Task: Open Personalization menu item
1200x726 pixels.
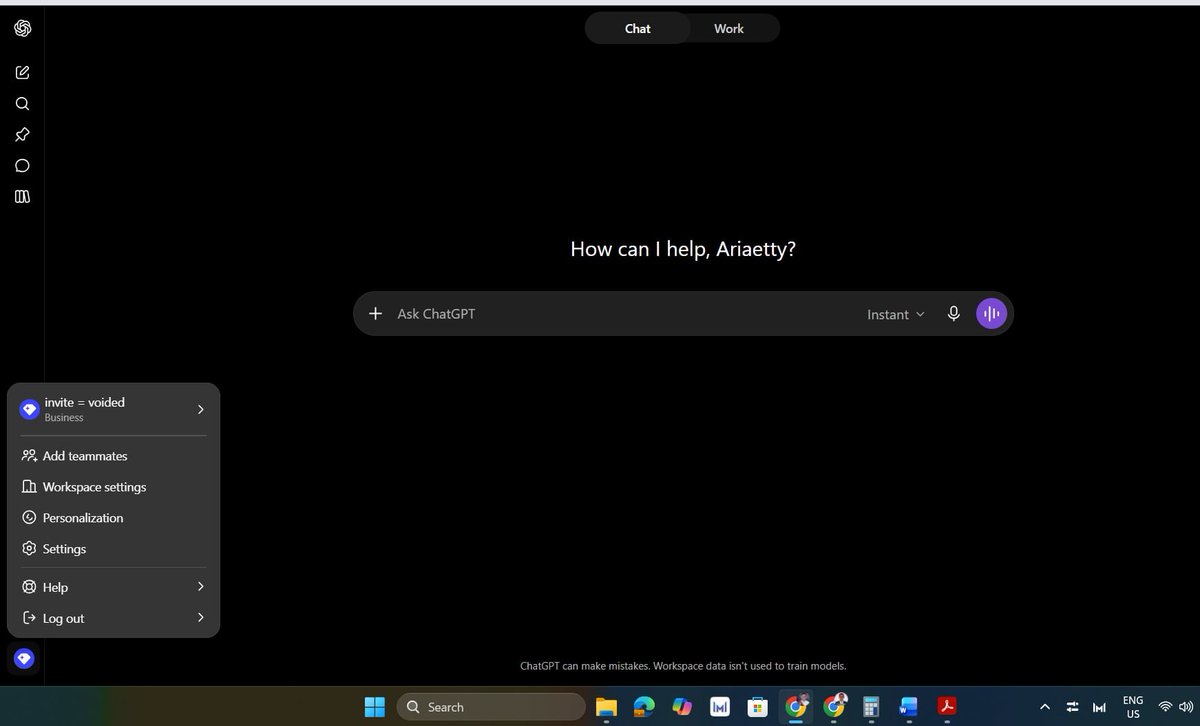Action: [x=113, y=517]
